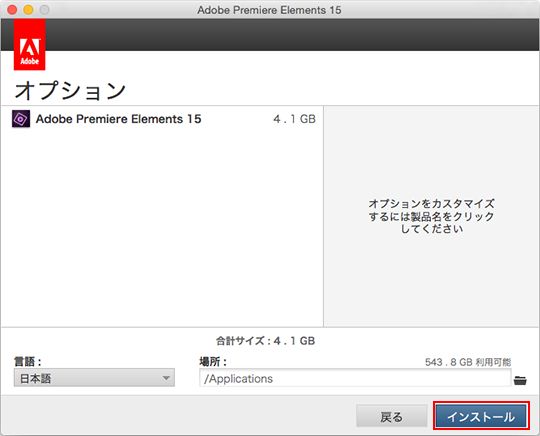
Task: Click the dropdown arrow beside 日本語
Action: pyautogui.click(x=166, y=378)
